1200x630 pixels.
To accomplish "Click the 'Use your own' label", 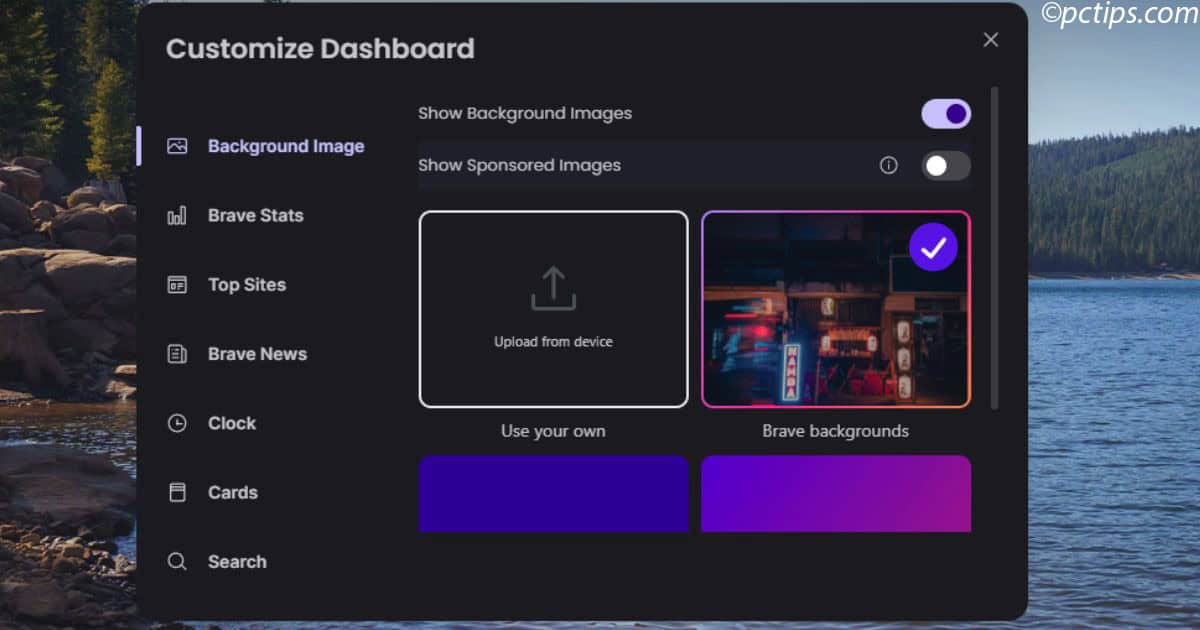I will [553, 432].
